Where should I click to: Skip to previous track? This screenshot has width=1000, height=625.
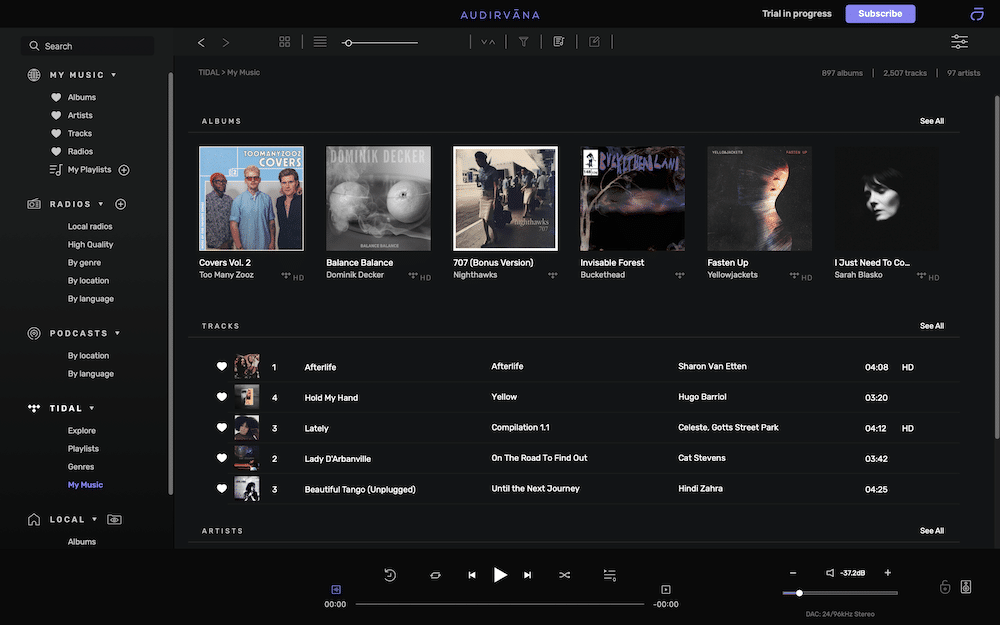(471, 575)
